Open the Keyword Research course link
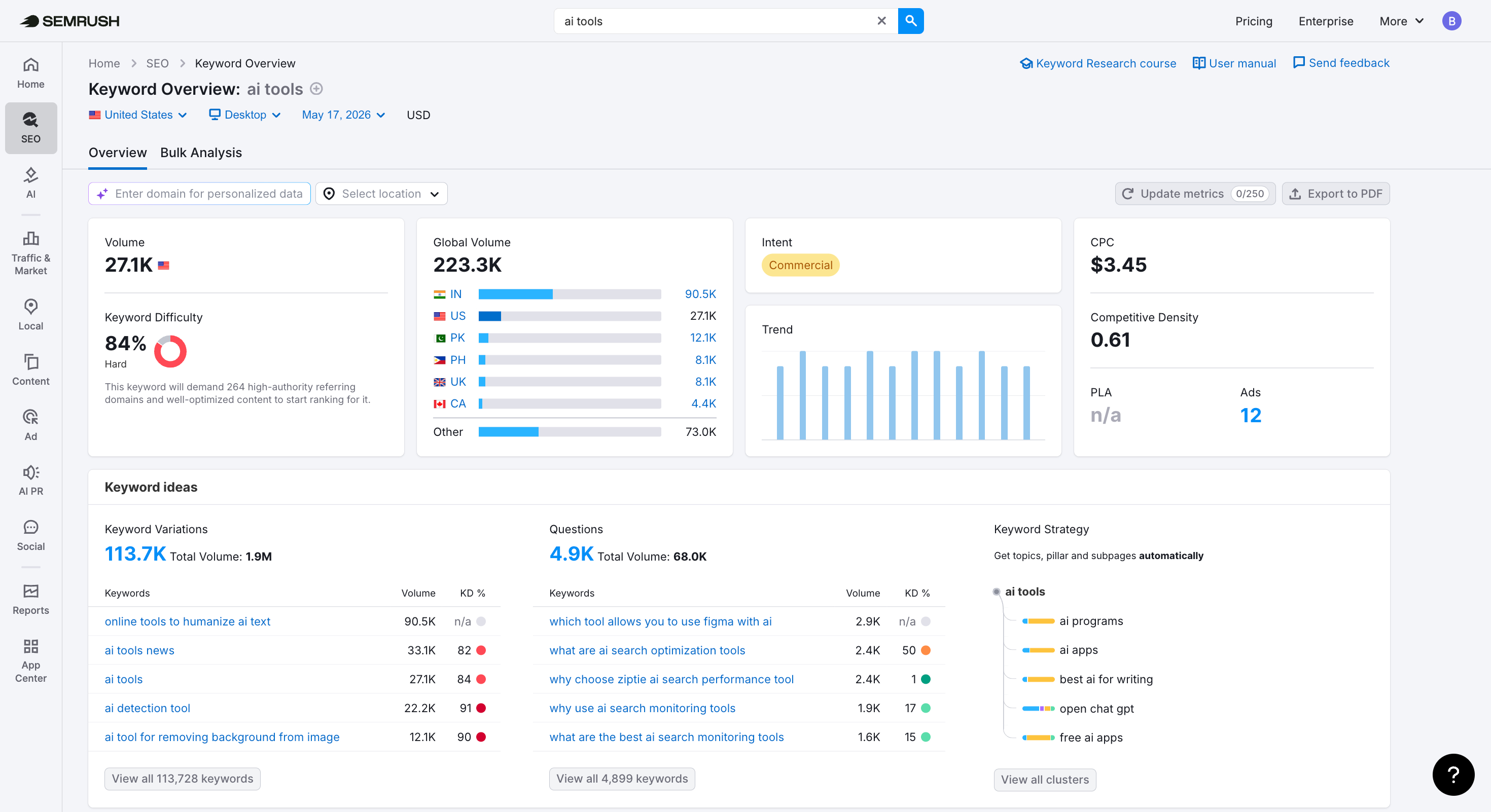 1098,64
